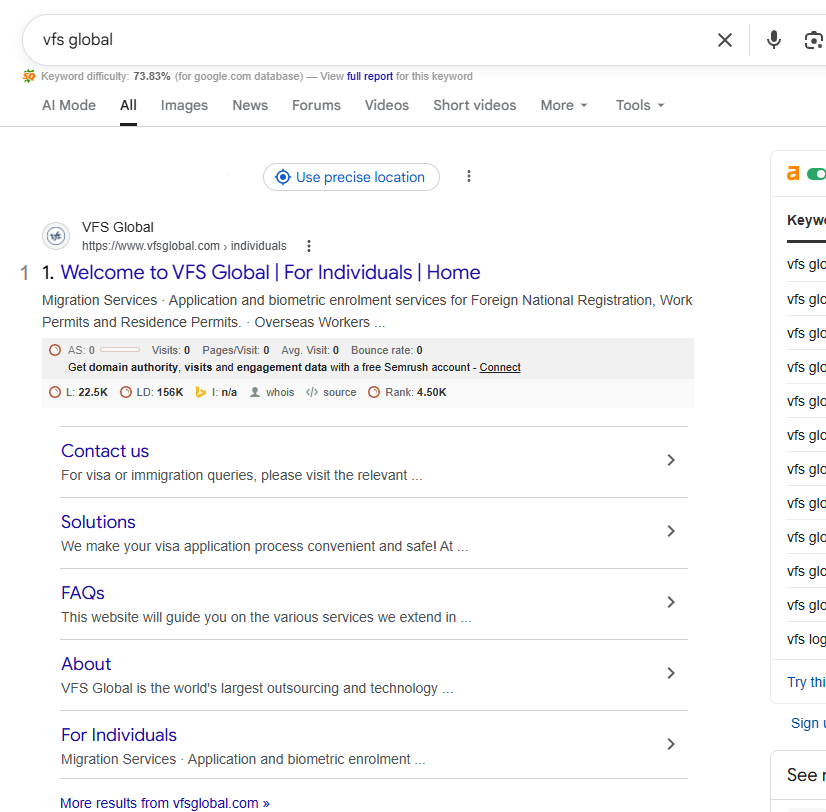Click the L: 22.5K links icon
This screenshot has height=812, width=826.
click(55, 392)
